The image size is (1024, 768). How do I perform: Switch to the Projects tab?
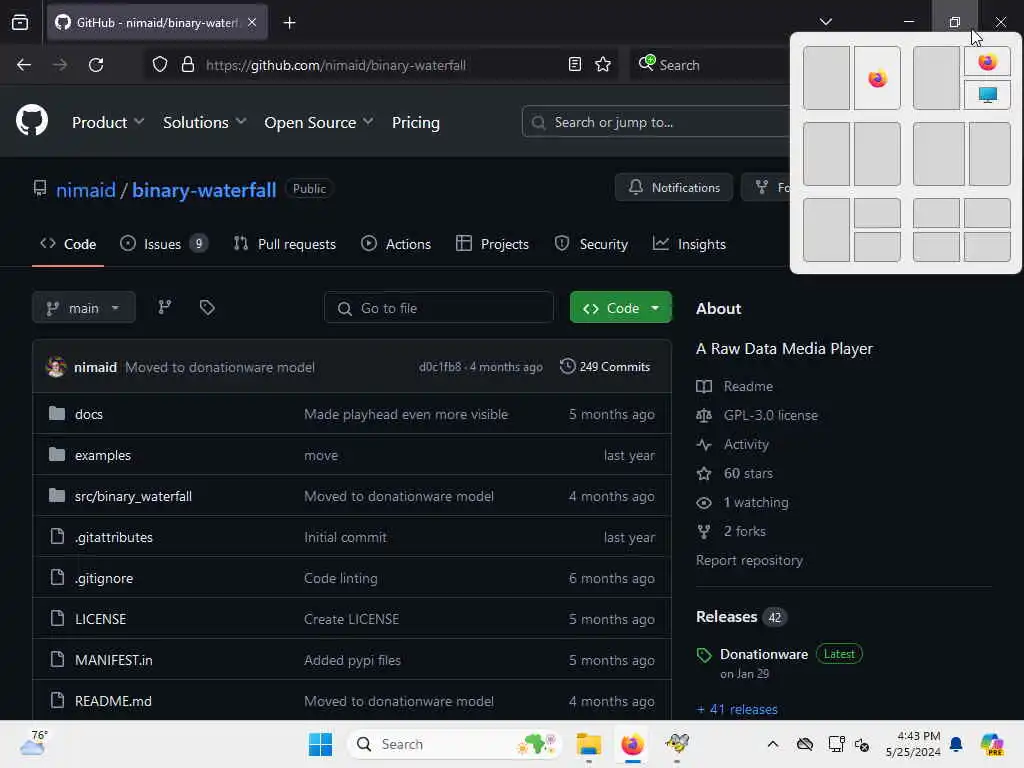pos(492,244)
